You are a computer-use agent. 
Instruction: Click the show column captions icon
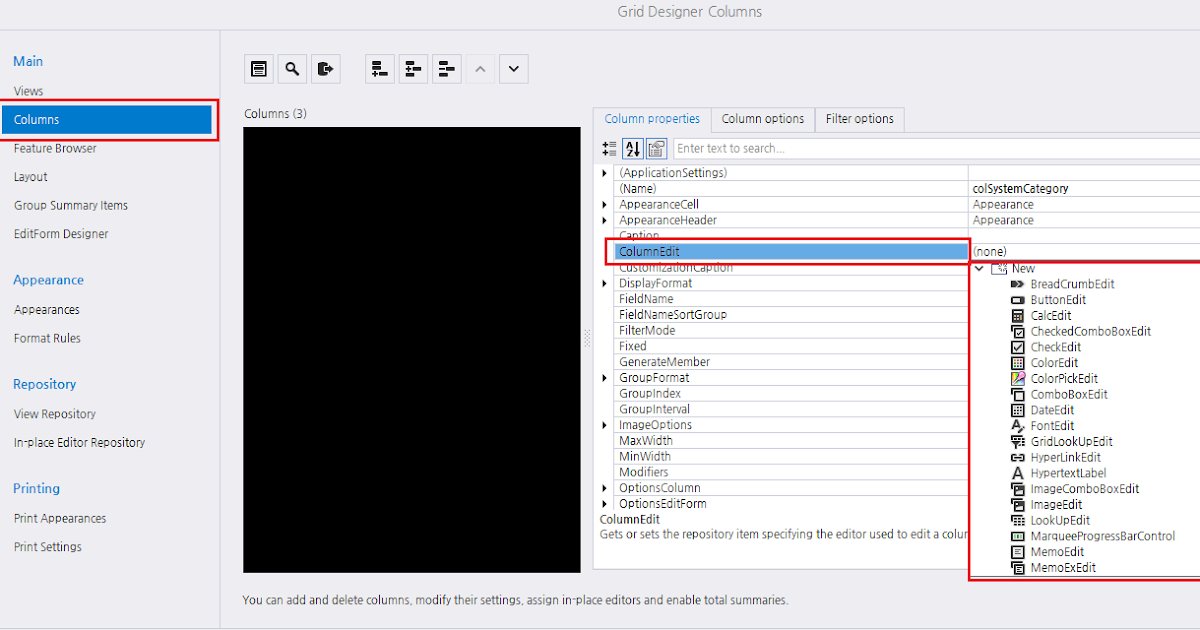tap(259, 68)
